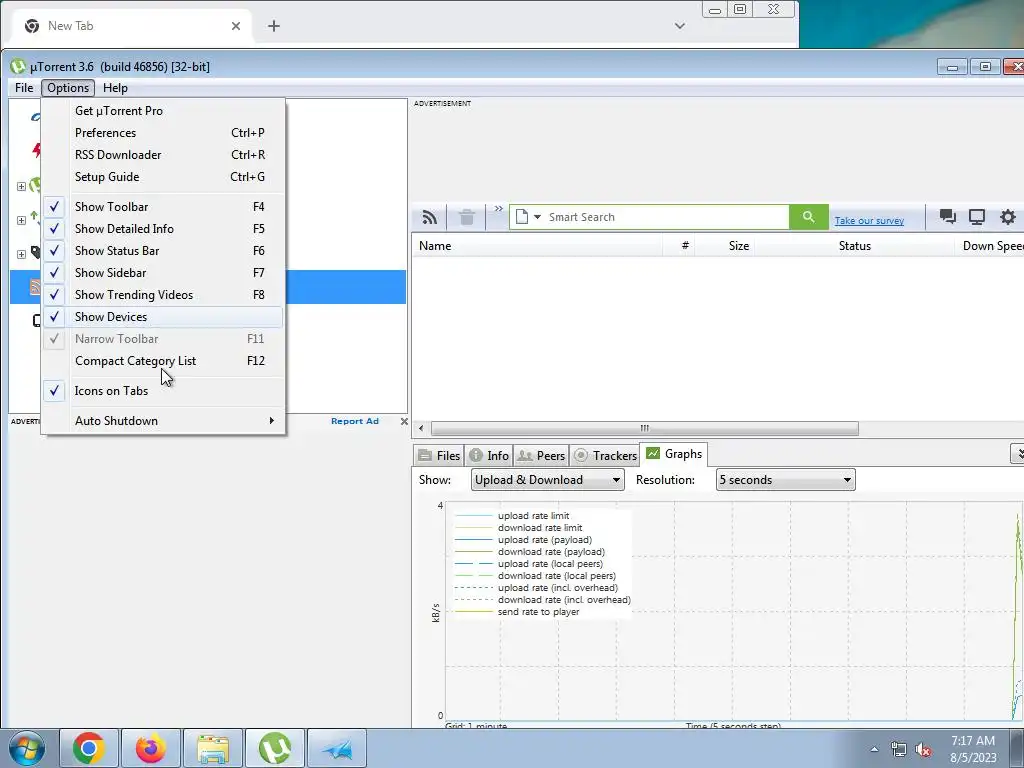
Task: Click the toolbar overflow chevron
Action: click(498, 208)
